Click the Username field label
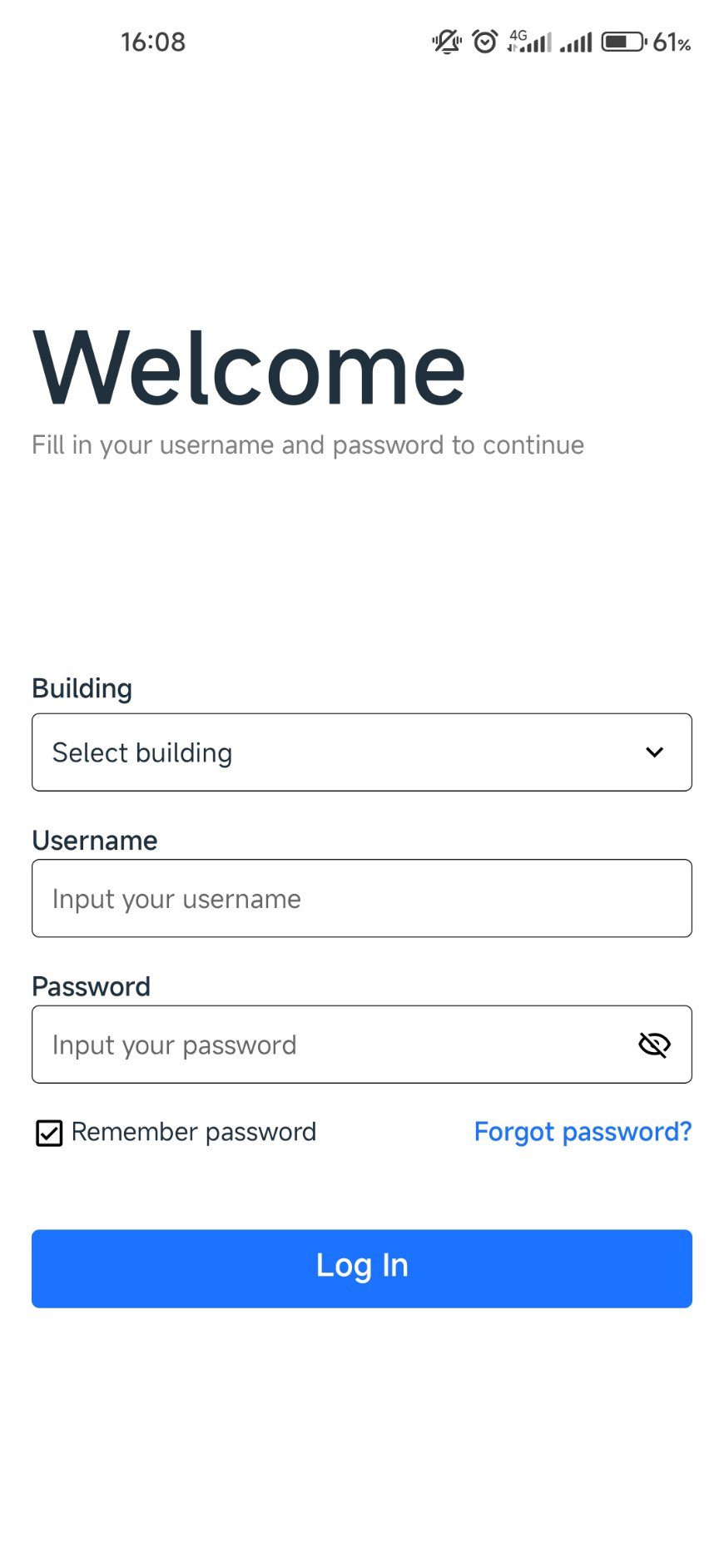The width and height of the screenshot is (724, 1568). 95,841
